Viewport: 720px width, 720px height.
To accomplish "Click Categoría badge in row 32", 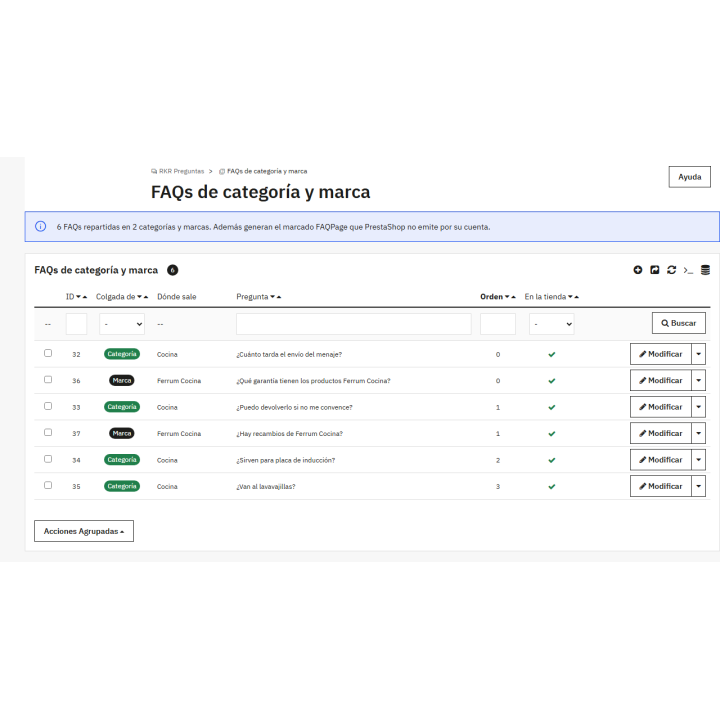I will 122,354.
